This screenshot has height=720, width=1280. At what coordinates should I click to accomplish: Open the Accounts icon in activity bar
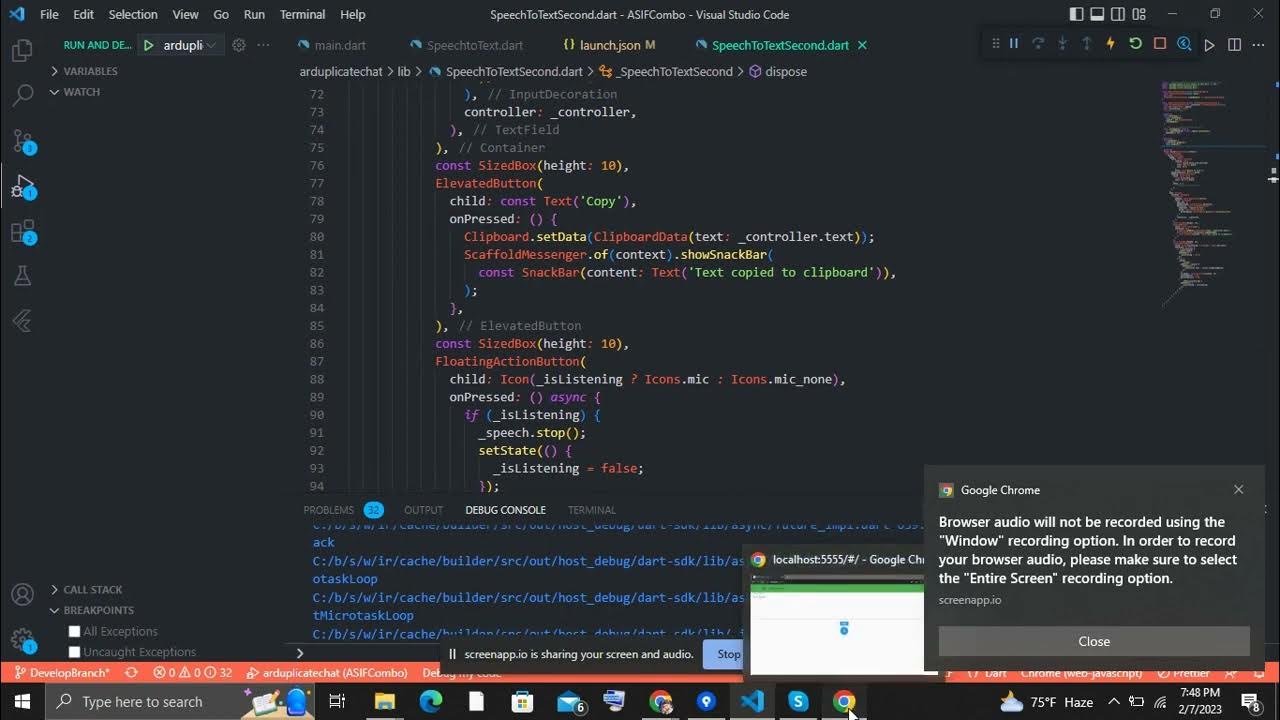(22, 595)
